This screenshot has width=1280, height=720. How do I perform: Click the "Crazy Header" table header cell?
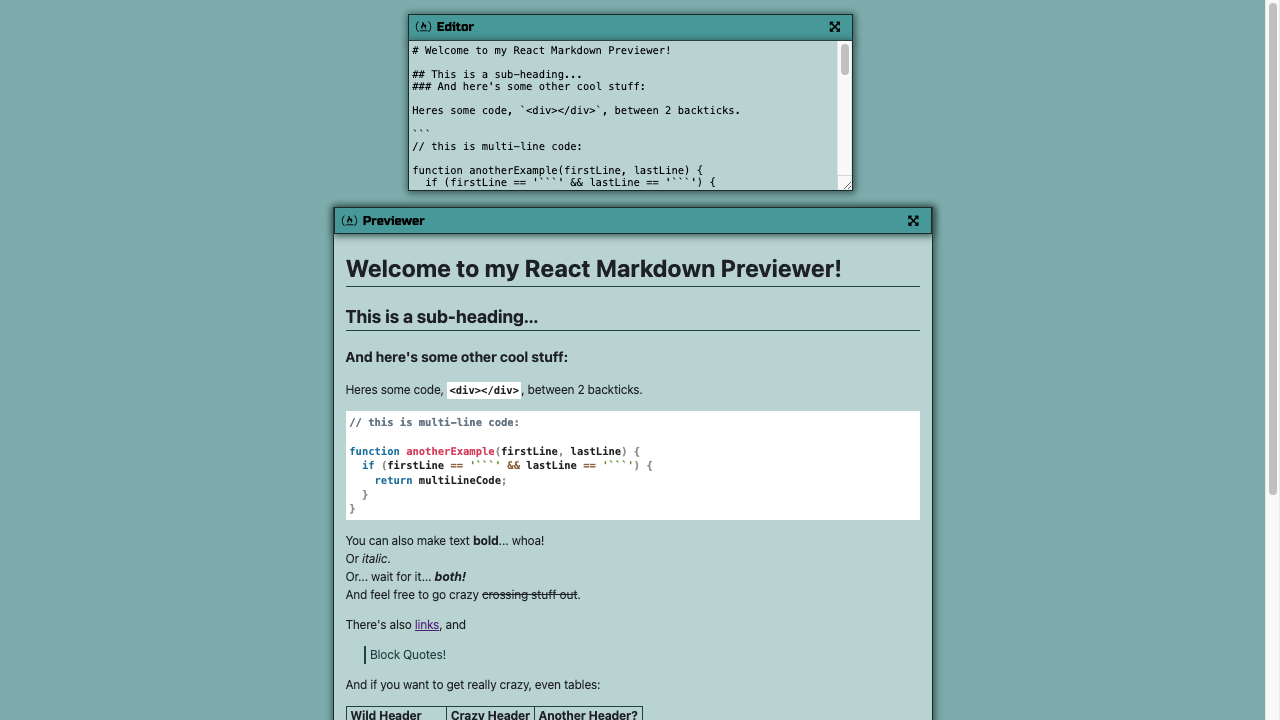(490, 714)
